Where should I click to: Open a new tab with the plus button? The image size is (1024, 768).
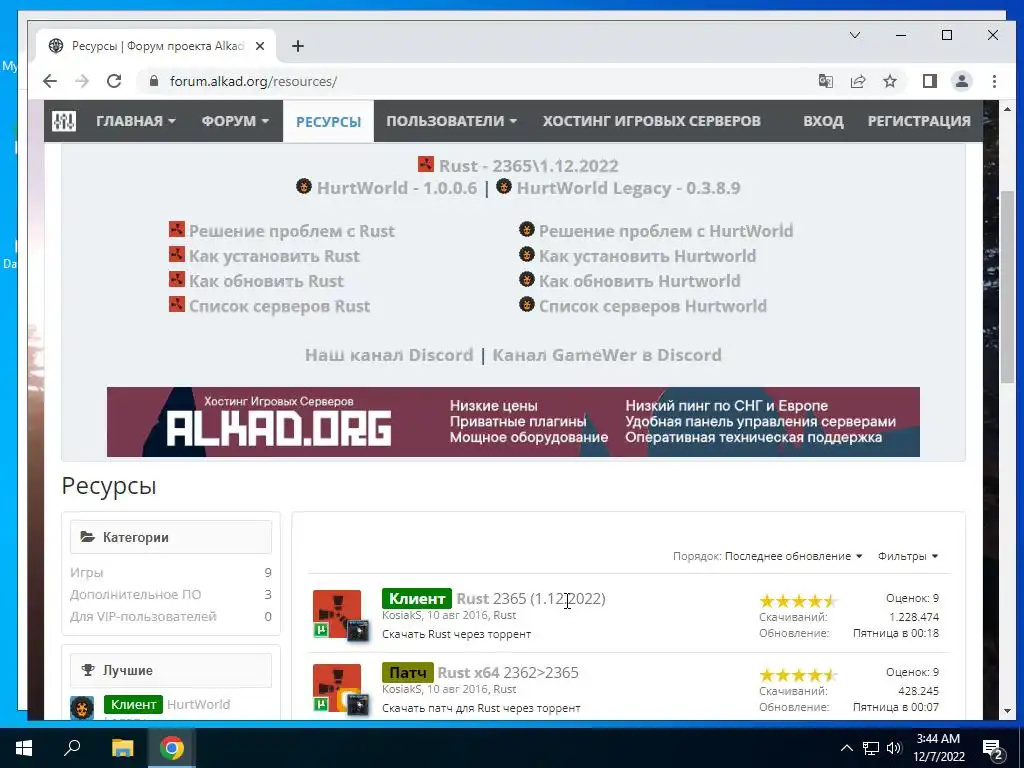coord(298,46)
